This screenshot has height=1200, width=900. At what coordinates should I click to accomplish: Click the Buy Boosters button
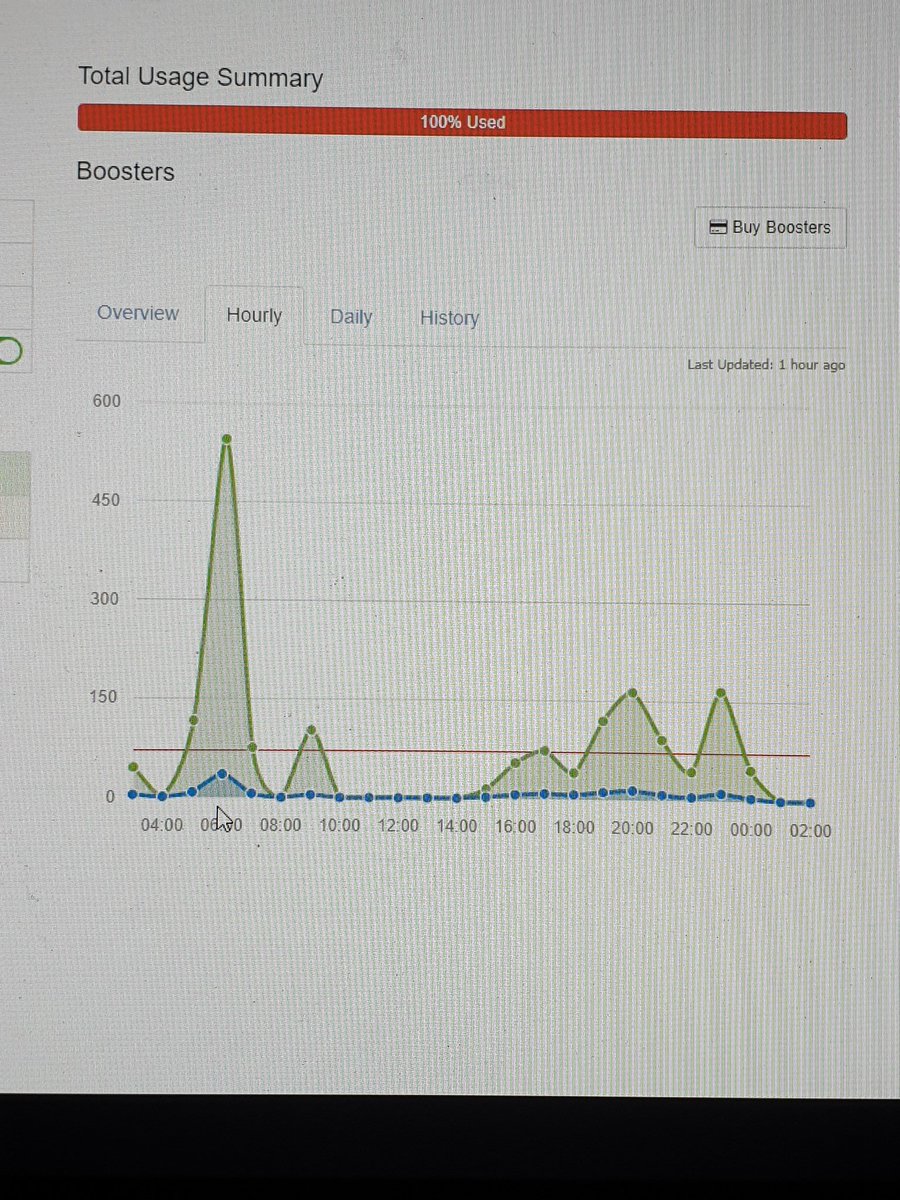point(770,227)
